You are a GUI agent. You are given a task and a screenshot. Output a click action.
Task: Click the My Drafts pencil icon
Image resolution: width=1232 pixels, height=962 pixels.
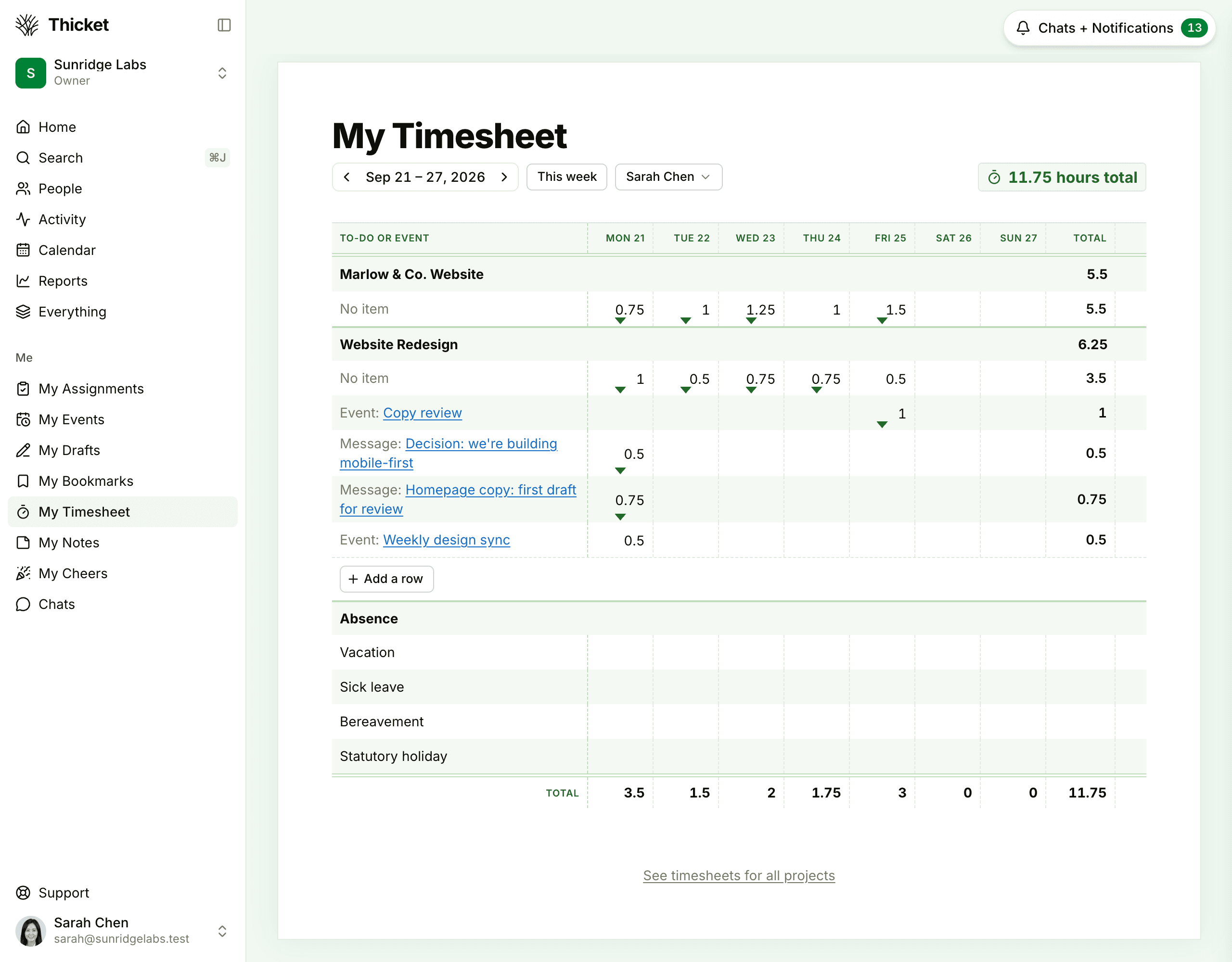tap(23, 450)
